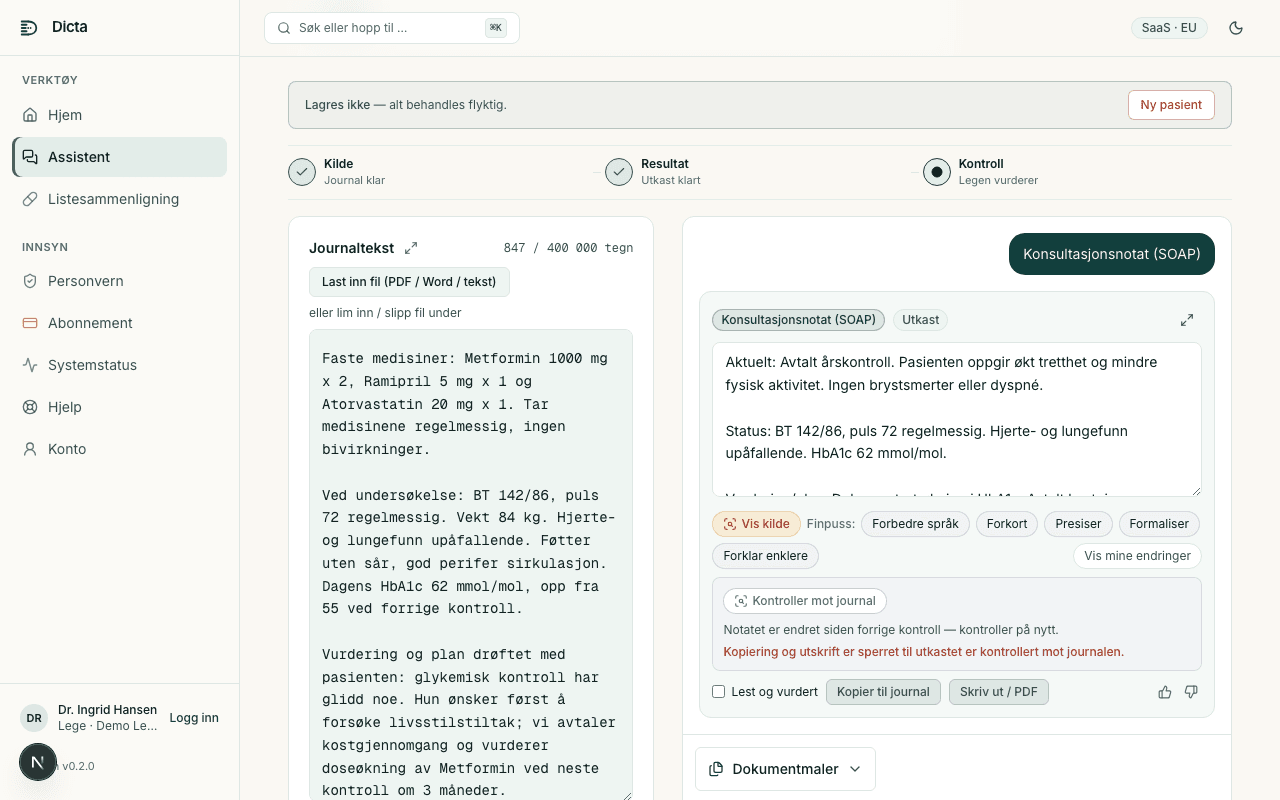Screen dimensions: 1280x800
Task: Click Kopier til journal
Action: pyautogui.click(x=883, y=692)
